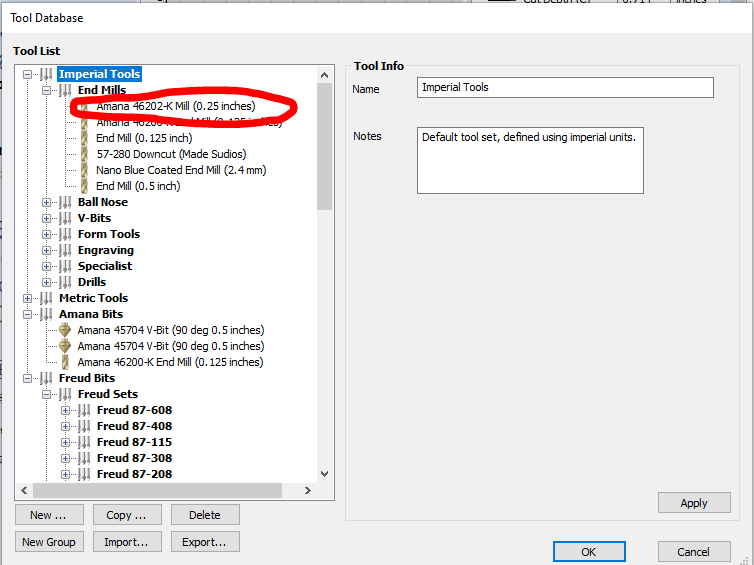Click the V-Bits group icon

click(x=65, y=218)
